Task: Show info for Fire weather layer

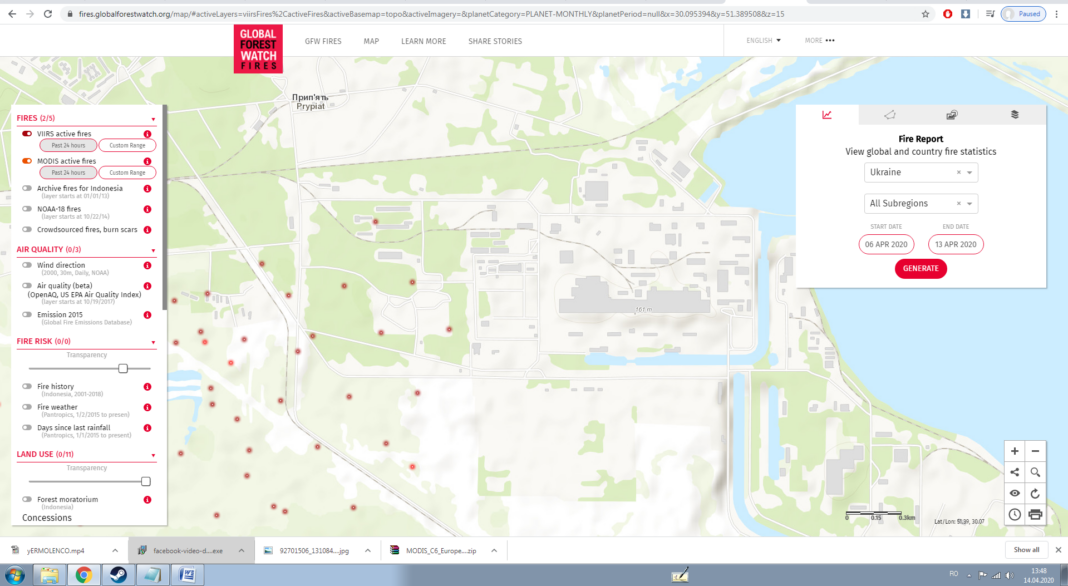Action: [x=147, y=407]
